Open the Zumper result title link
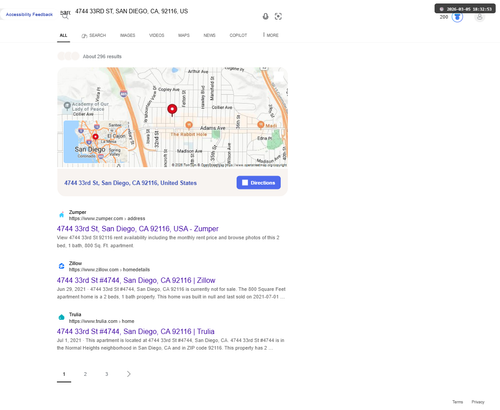Image resolution: width=500 pixels, height=410 pixels. click(138, 229)
